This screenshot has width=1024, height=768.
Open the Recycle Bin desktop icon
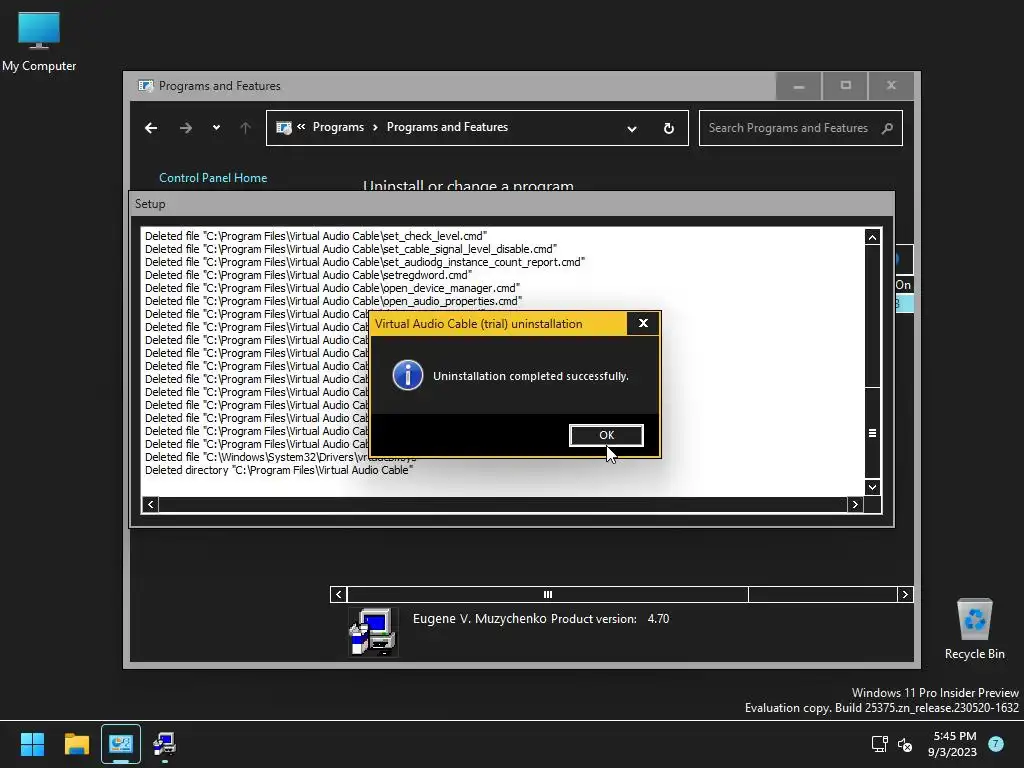(974, 630)
